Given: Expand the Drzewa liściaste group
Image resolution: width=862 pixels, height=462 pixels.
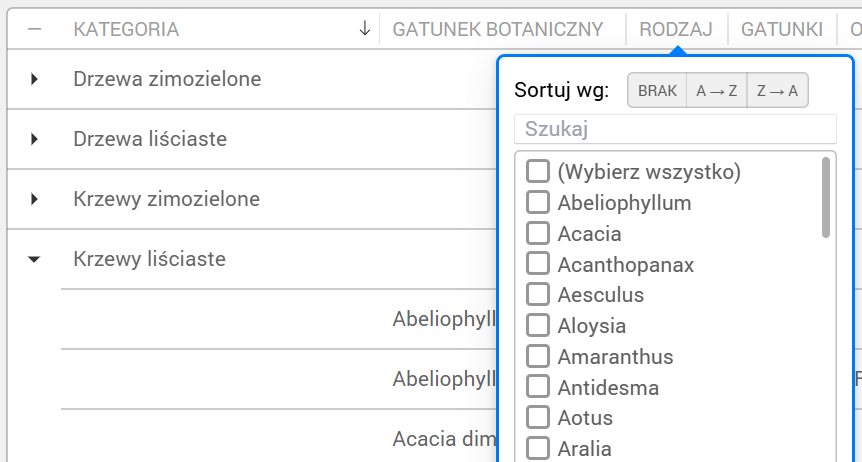Looking at the screenshot, I should click(35, 139).
